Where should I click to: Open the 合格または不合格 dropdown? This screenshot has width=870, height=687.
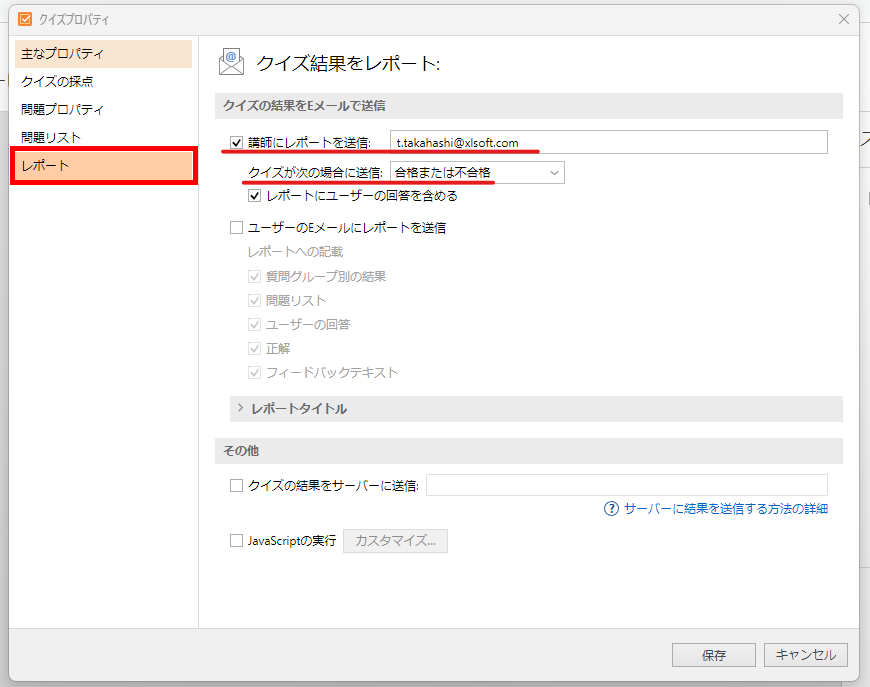(477, 173)
